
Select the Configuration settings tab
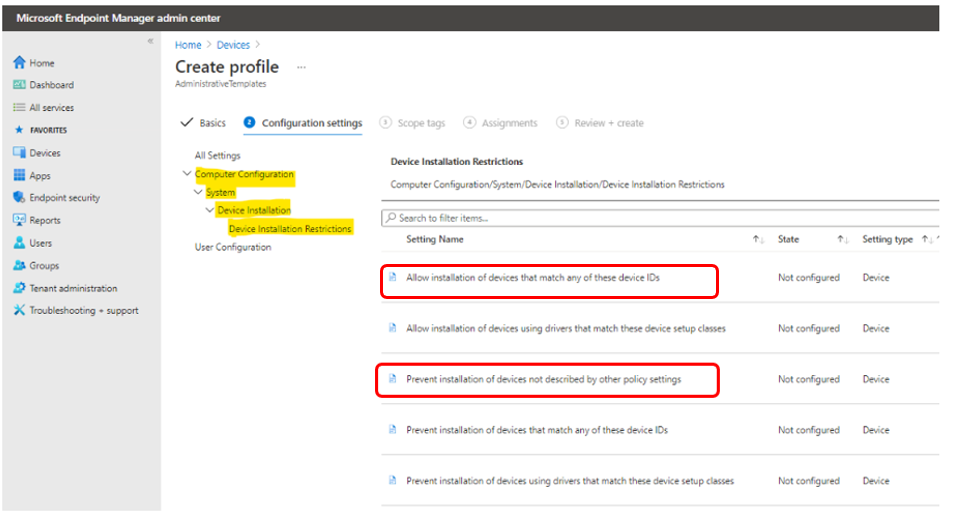303,123
